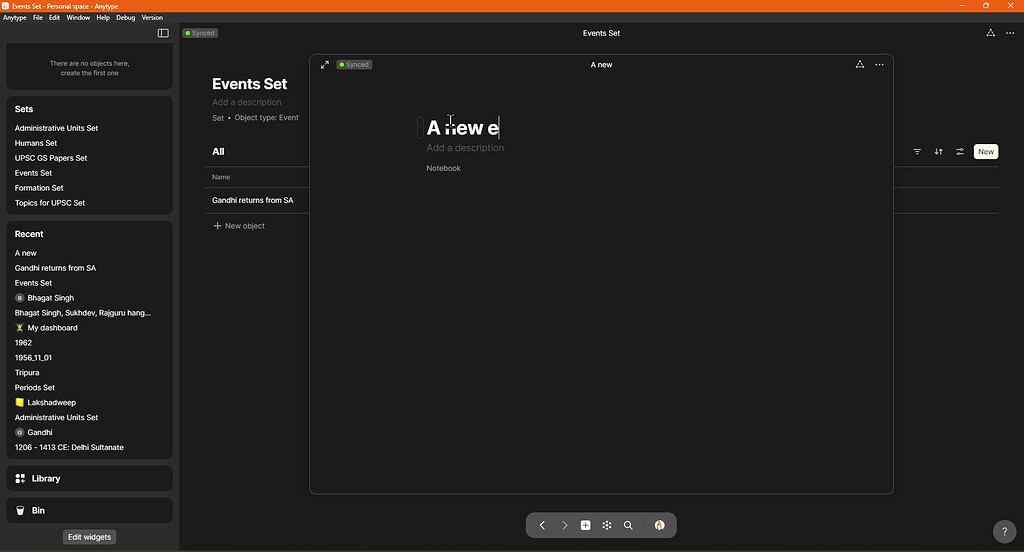The width and height of the screenshot is (1024, 552).
Task: Expand the modal to full screen
Action: coord(325,65)
